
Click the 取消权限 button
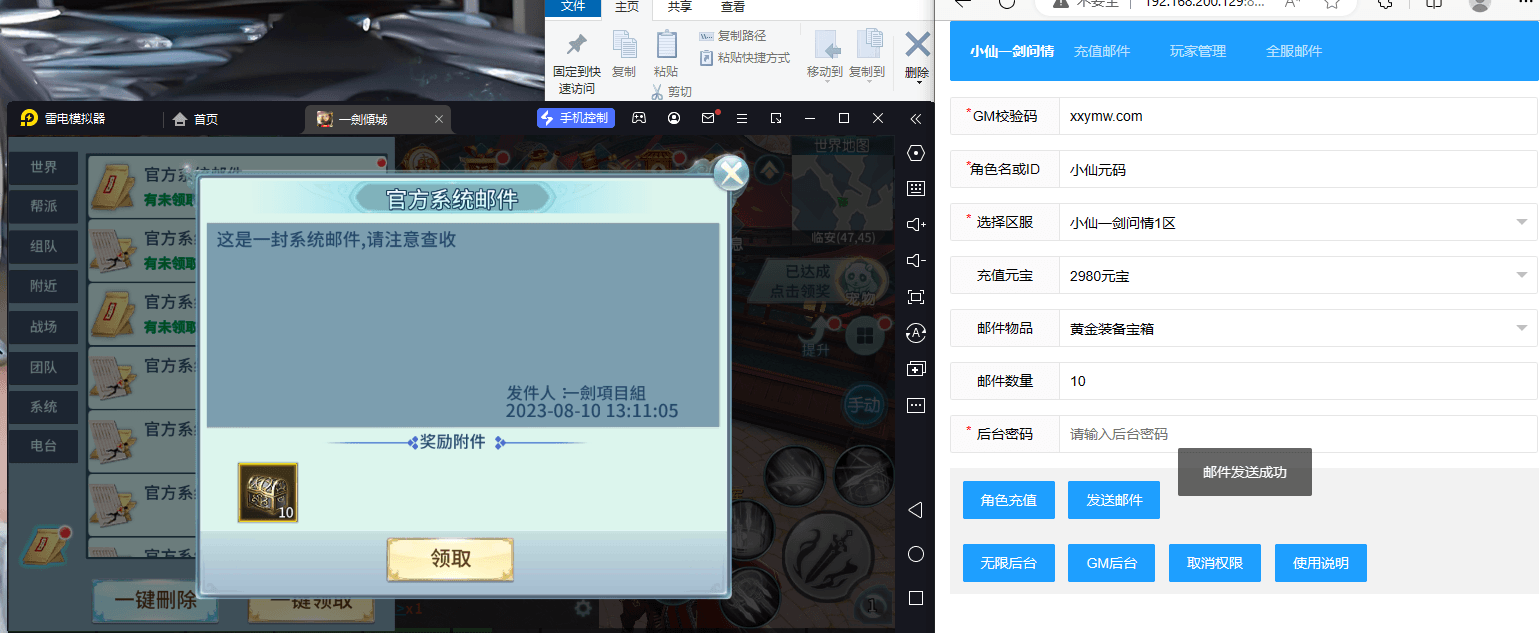[x=1215, y=563]
